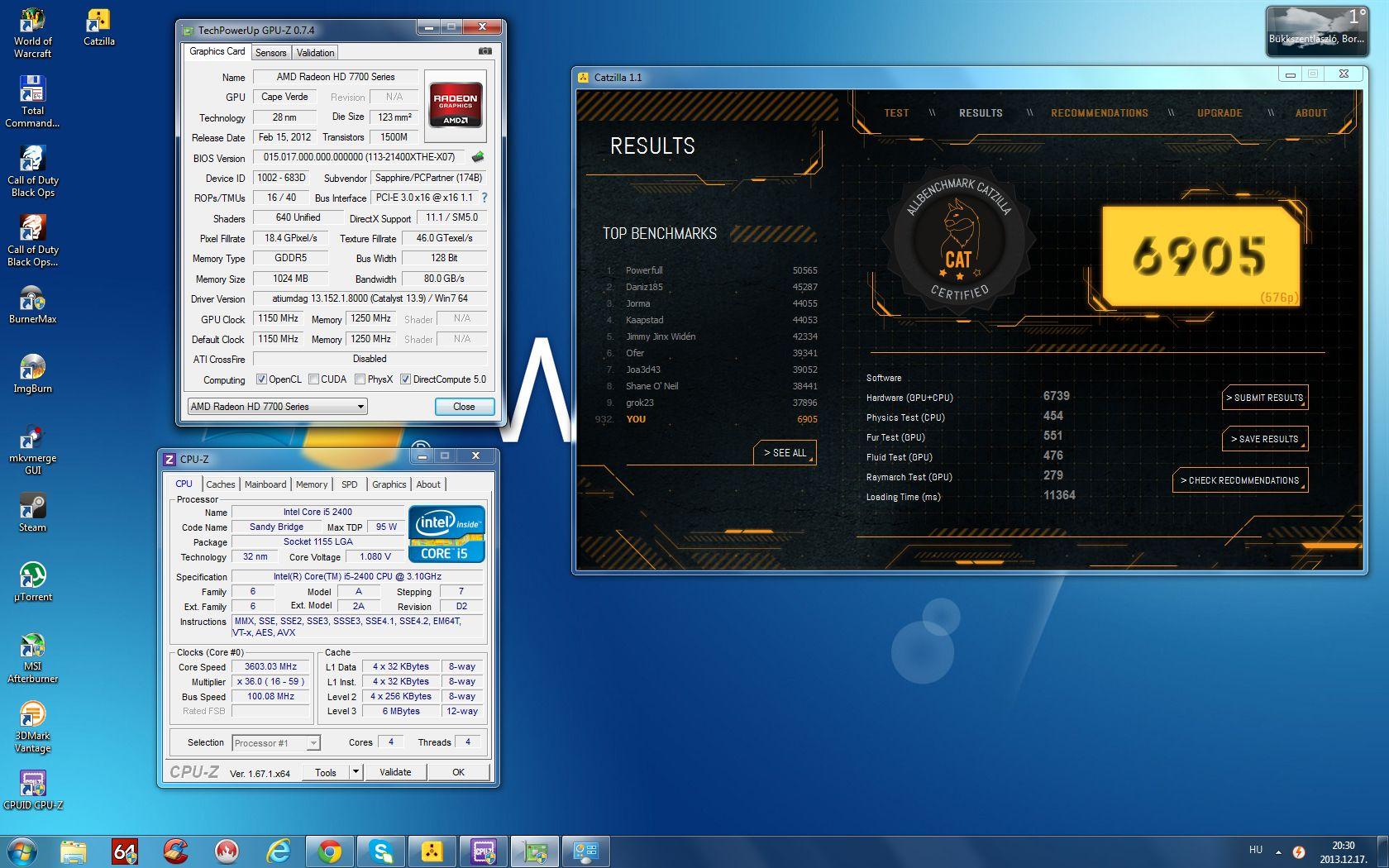Open Catzilla desktop shortcut
1389x868 pixels.
[x=98, y=26]
